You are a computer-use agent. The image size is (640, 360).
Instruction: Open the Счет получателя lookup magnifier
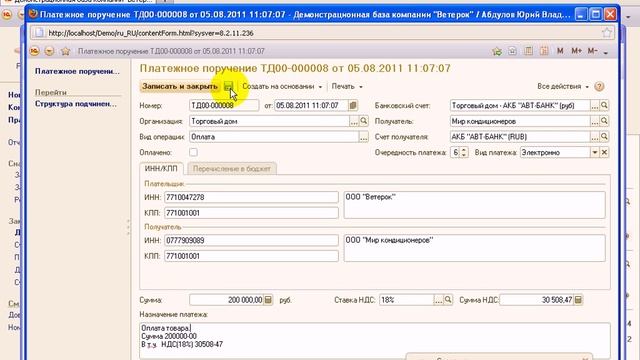point(604,137)
